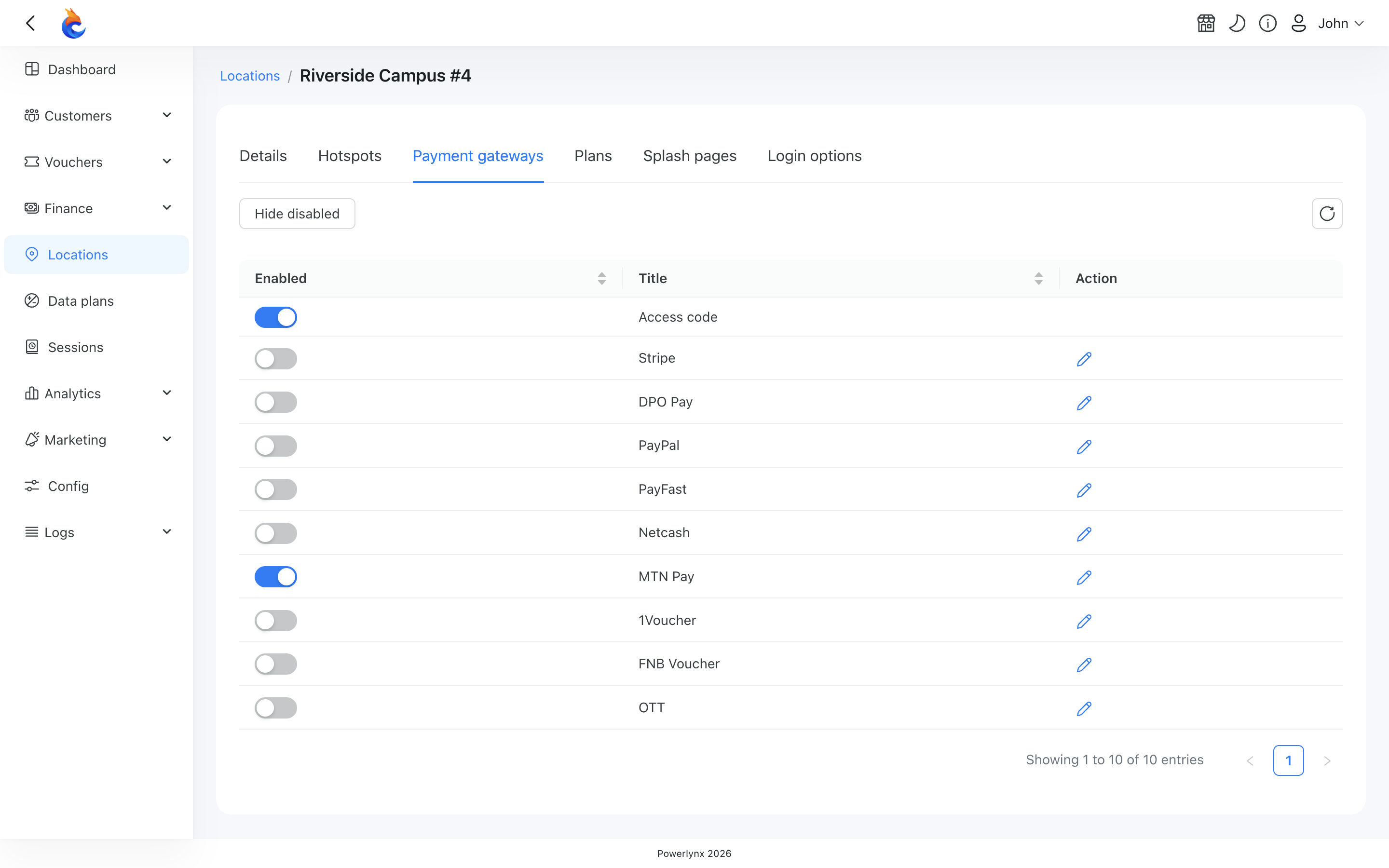Edit the DPO Pay gateway
The image size is (1389, 868).
click(1084, 403)
